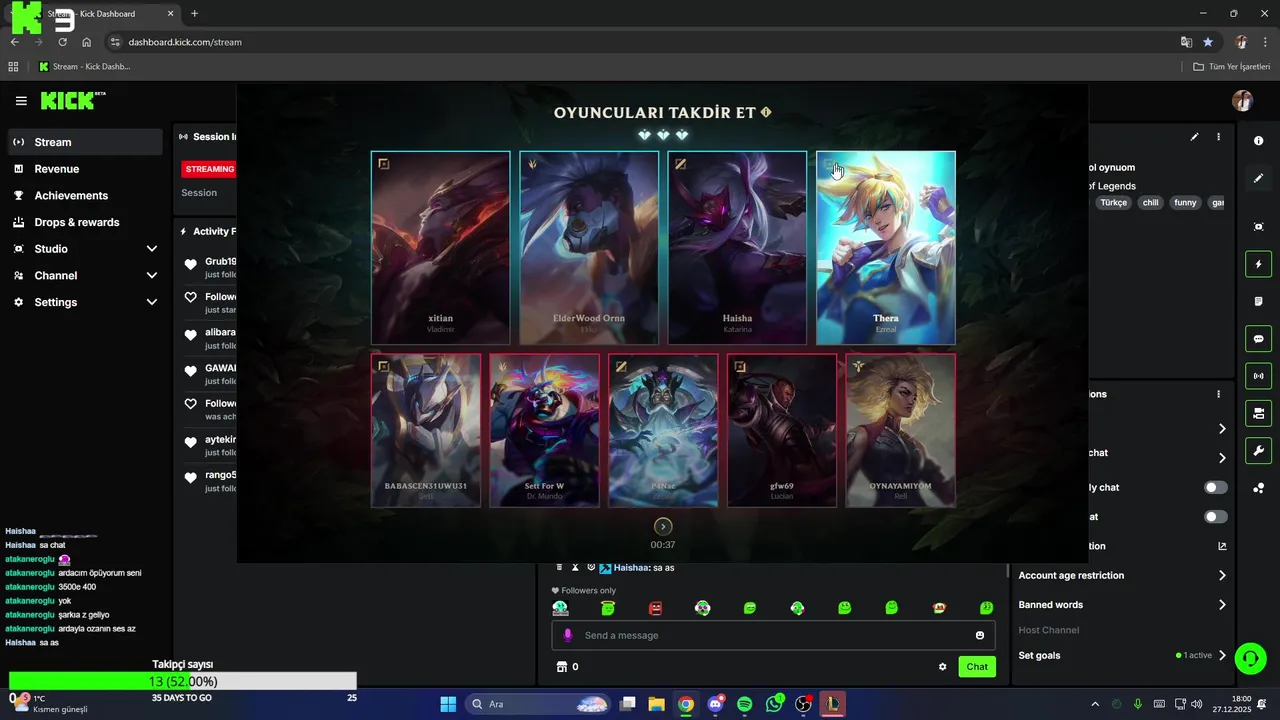Open the profile avatar menu
The width and height of the screenshot is (1280, 720).
click(1242, 101)
